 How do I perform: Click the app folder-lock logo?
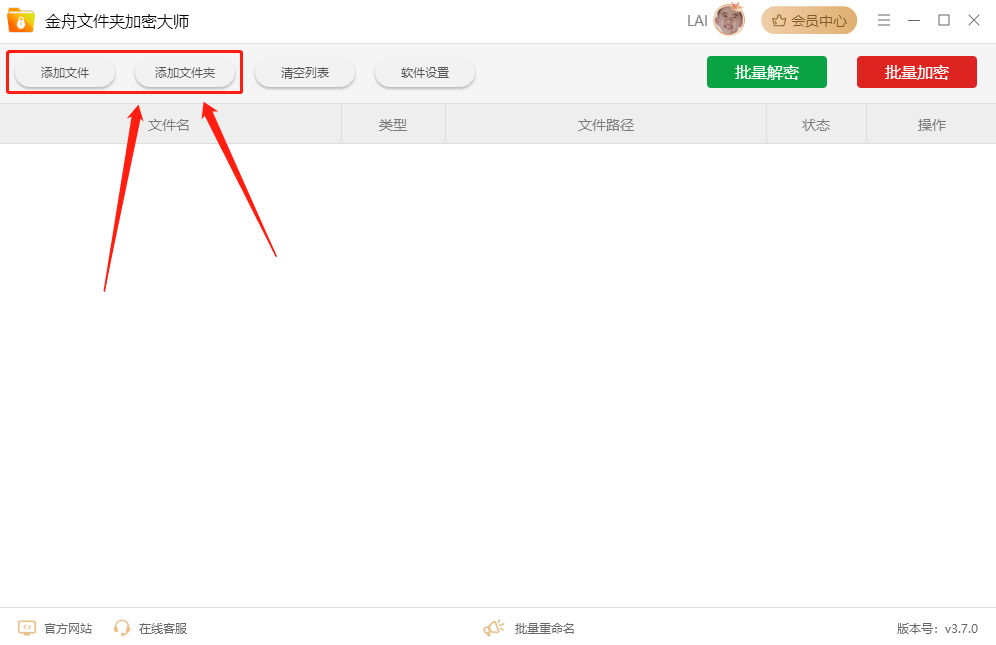click(20, 20)
